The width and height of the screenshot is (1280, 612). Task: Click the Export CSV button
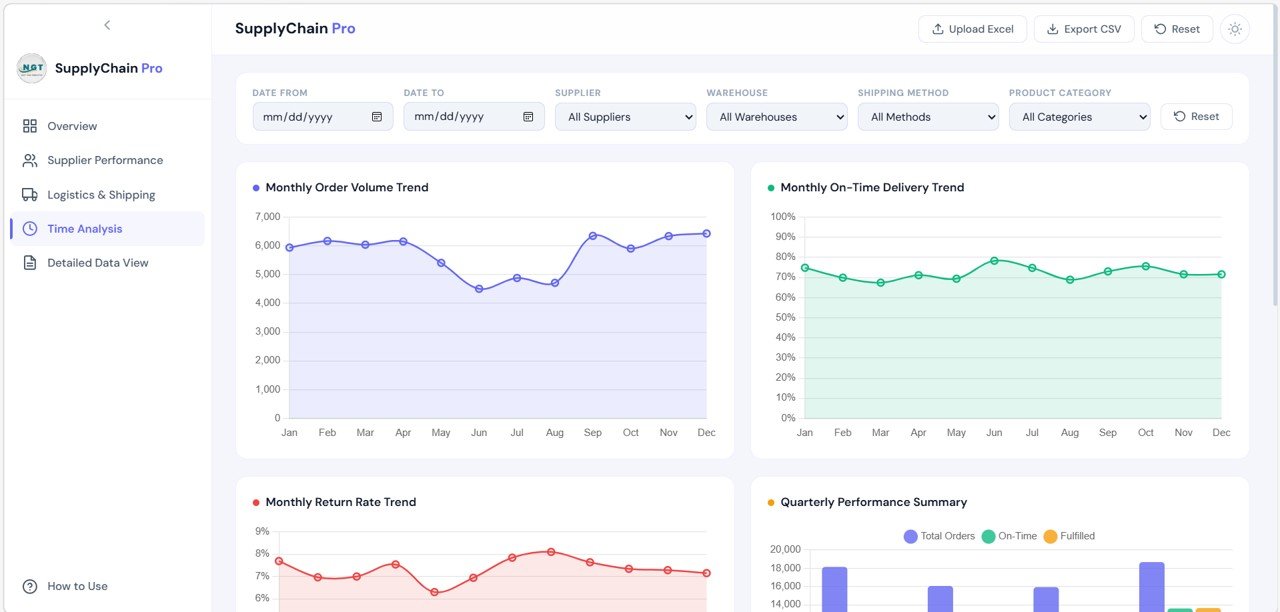pyautogui.click(x=1083, y=29)
